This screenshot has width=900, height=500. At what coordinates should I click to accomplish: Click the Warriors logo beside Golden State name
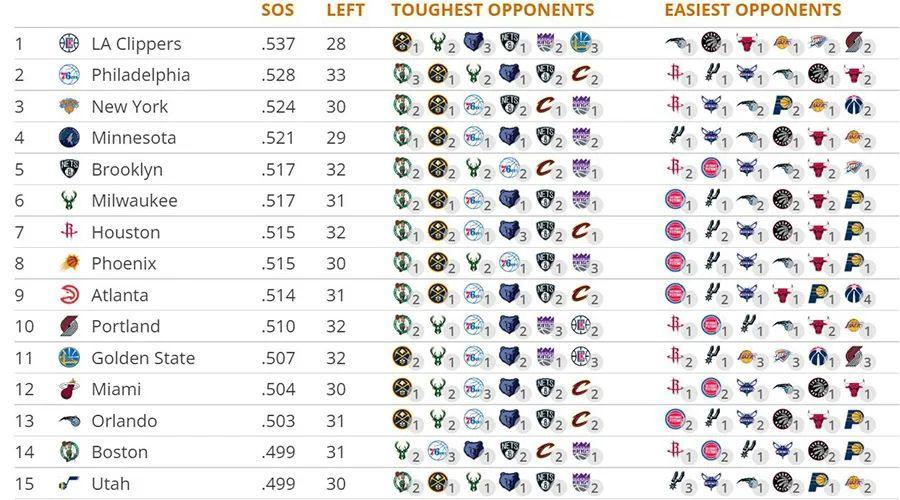point(69,358)
